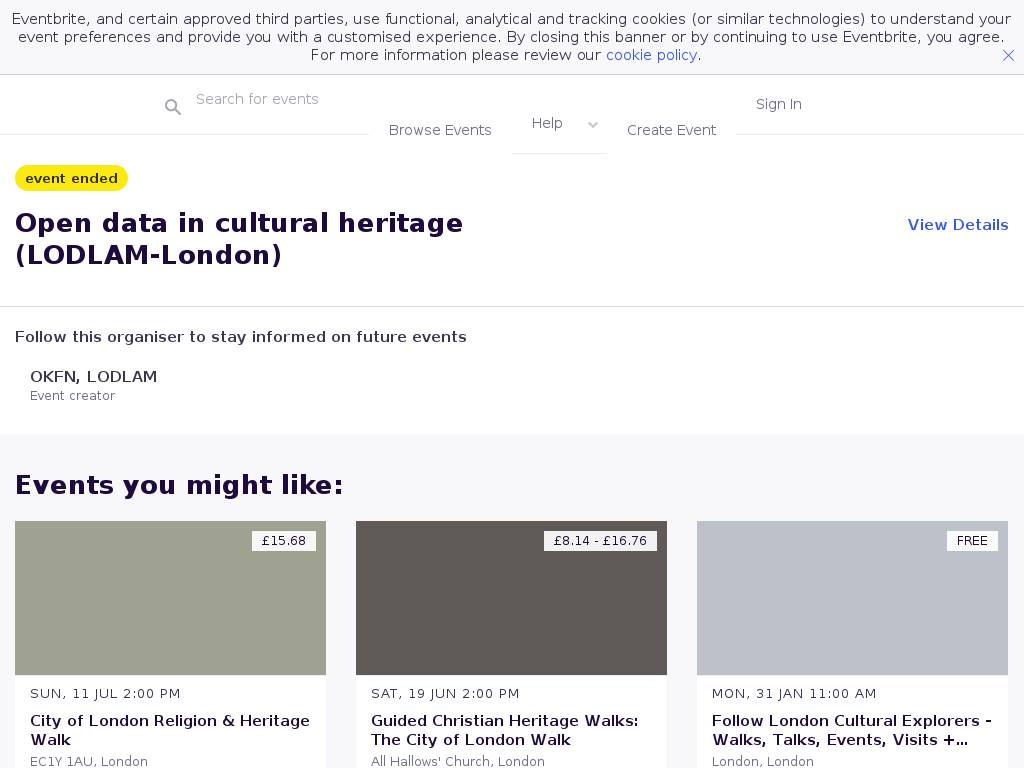Open OKFN, LODLAM organiser profile
This screenshot has width=1024, height=768.
point(93,377)
